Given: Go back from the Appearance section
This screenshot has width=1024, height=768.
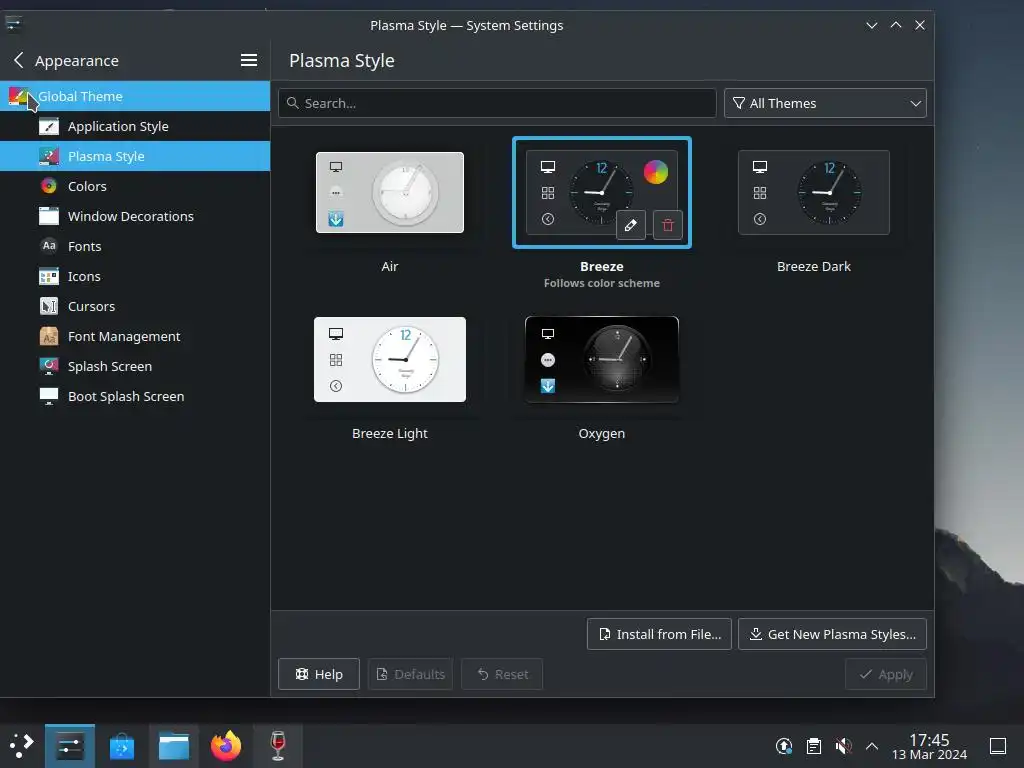Looking at the screenshot, I should tap(18, 60).
